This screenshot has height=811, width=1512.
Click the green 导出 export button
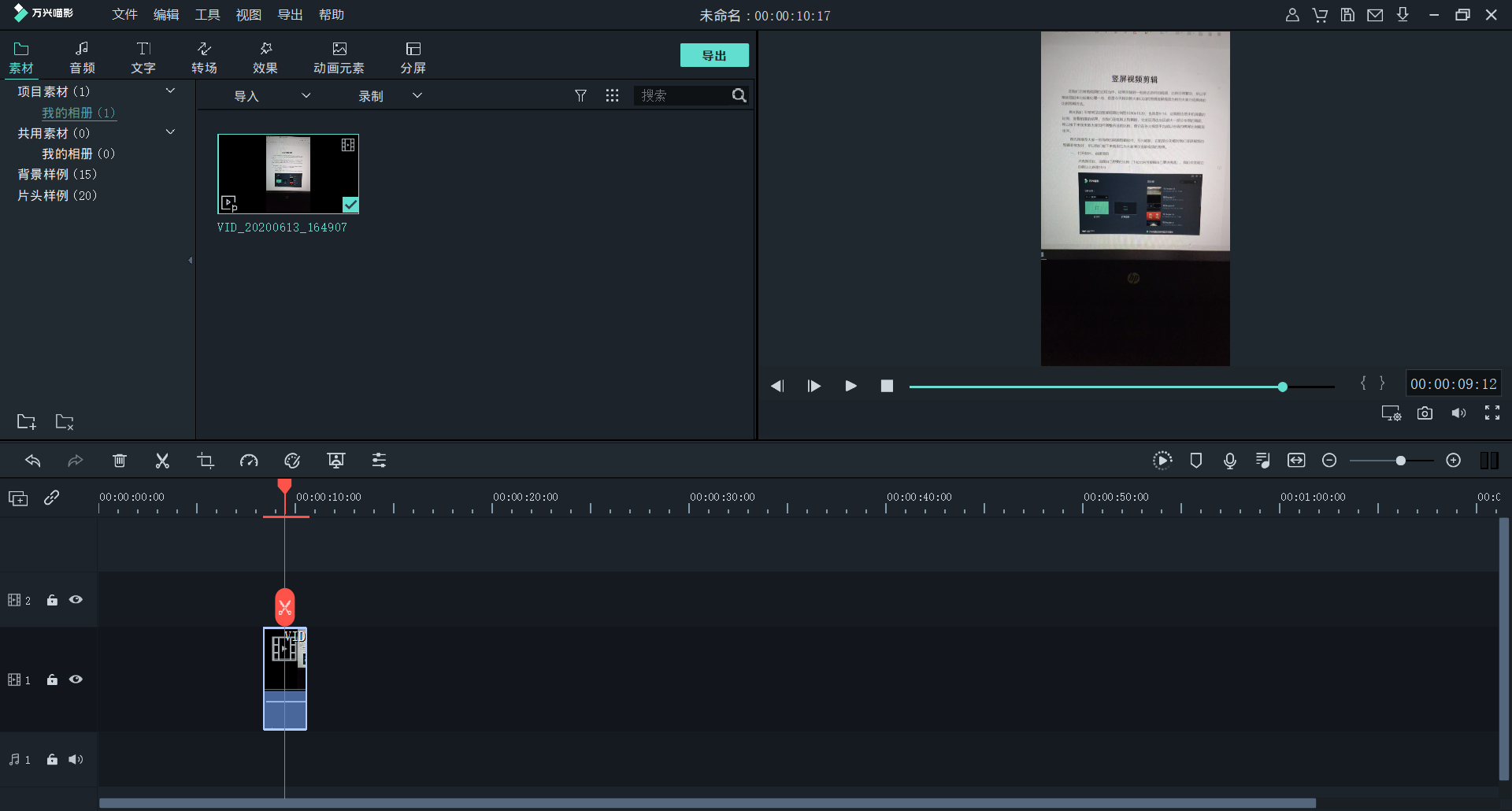point(713,56)
